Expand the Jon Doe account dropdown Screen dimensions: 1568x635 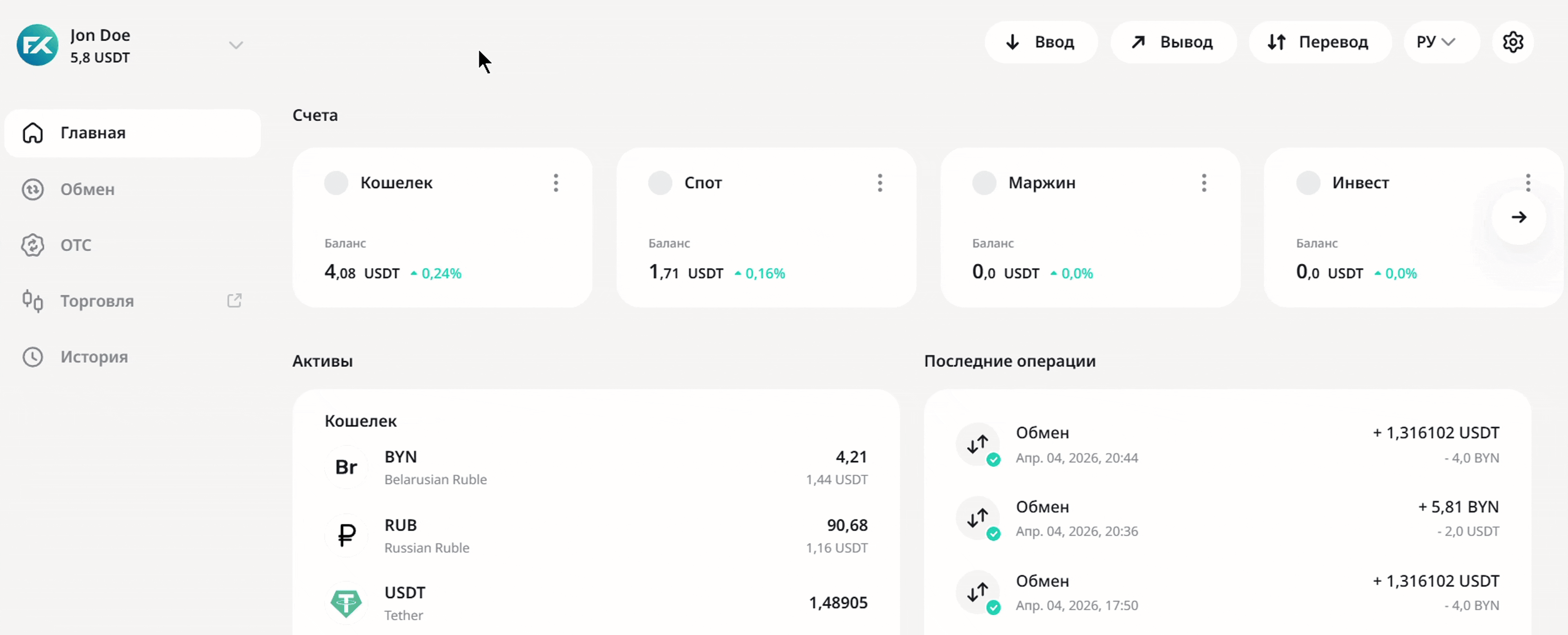pos(236,45)
